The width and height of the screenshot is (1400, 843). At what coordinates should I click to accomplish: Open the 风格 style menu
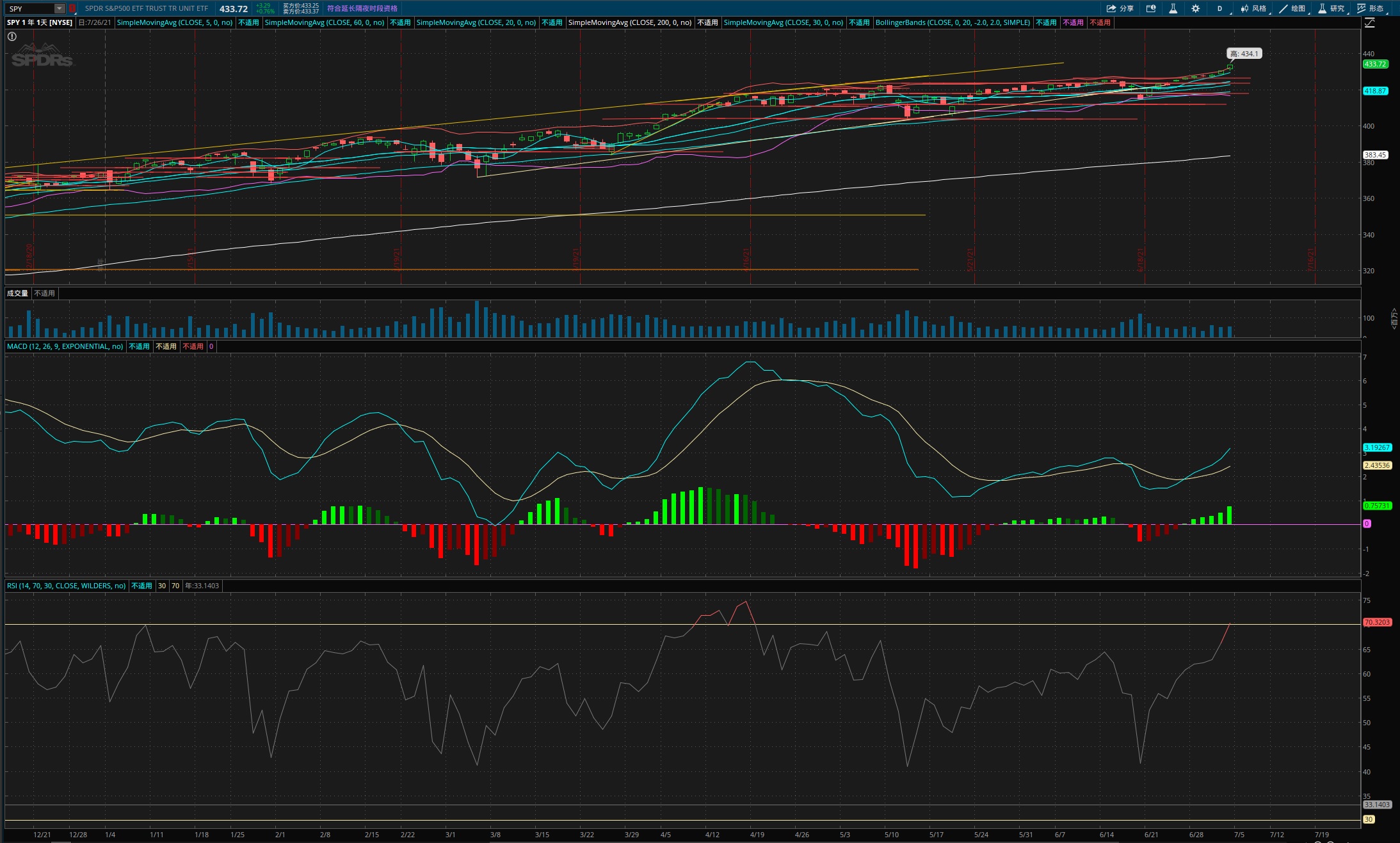pyautogui.click(x=1259, y=8)
